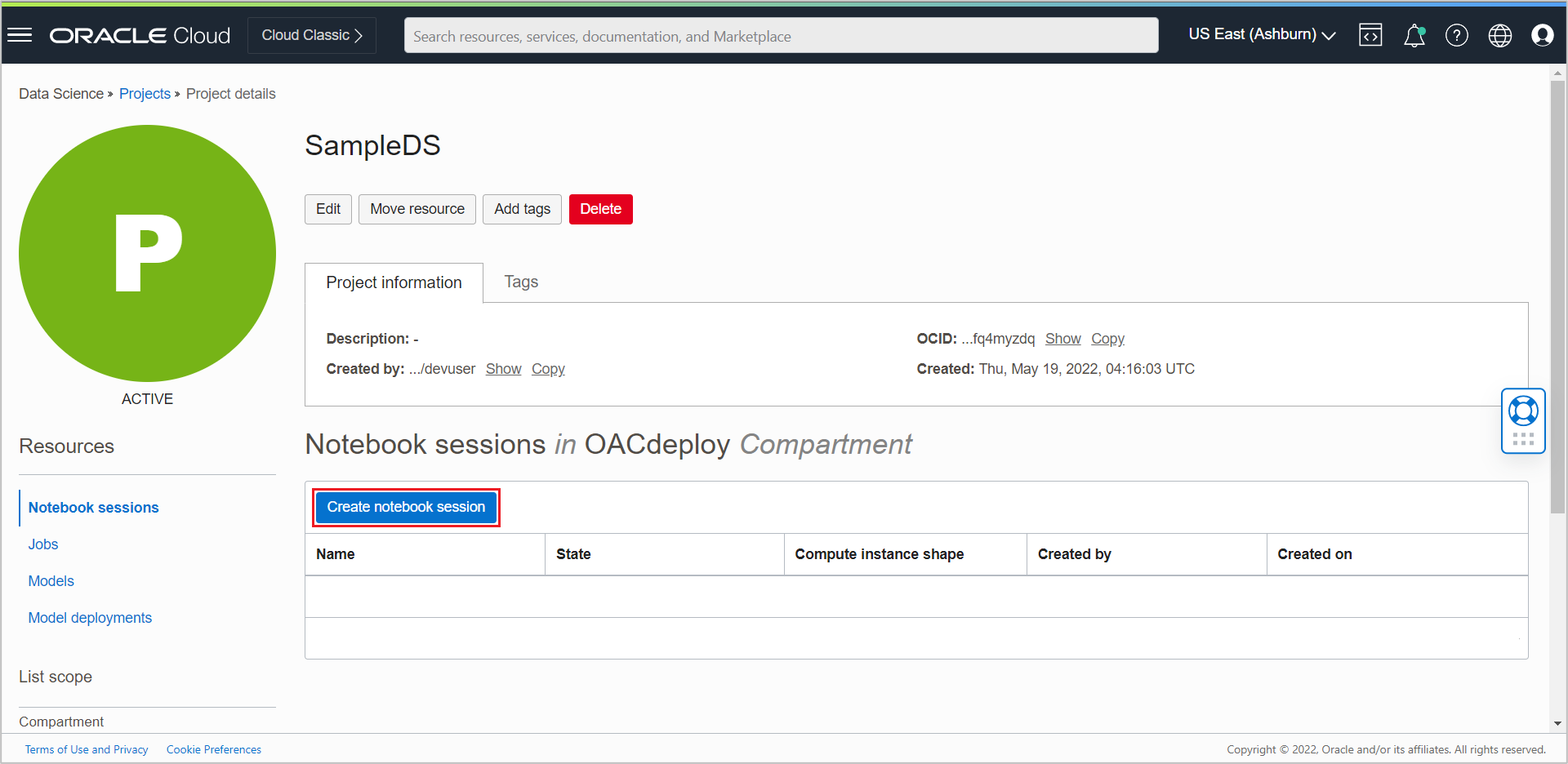Viewport: 1568px width, 764px height.
Task: Click the SampleDS project title
Action: (372, 145)
